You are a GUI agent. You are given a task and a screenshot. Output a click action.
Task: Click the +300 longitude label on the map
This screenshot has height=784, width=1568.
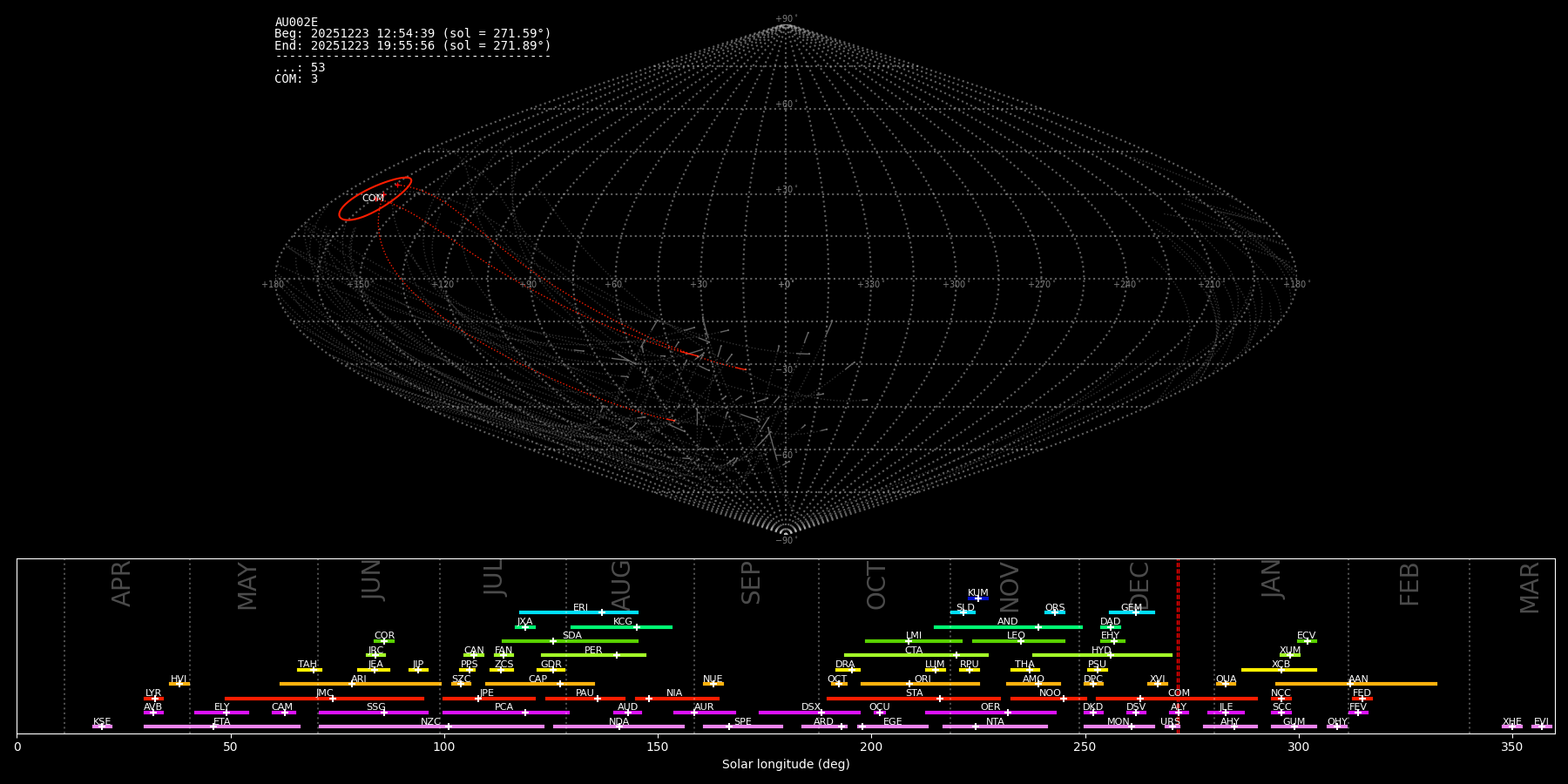(954, 284)
